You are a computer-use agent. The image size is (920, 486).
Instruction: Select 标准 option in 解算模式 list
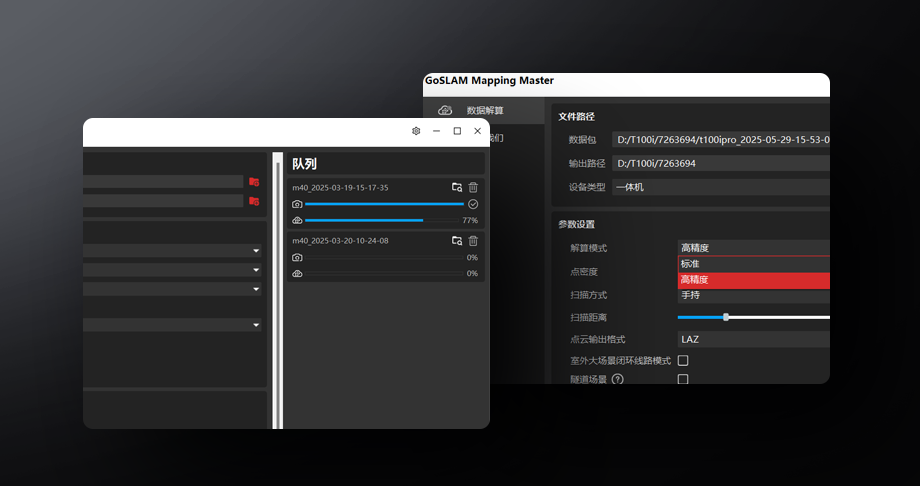click(x=754, y=264)
